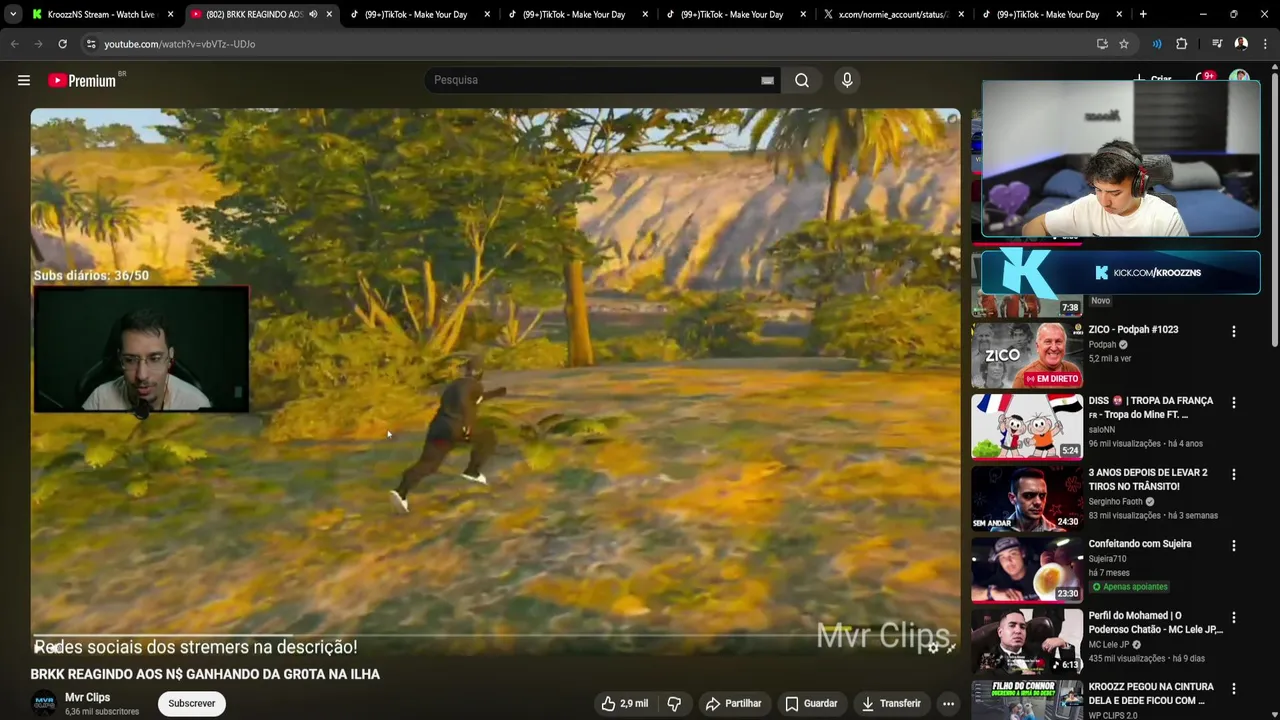1280x720 pixels.
Task: Subscribe with the Subscrever button
Action: (191, 703)
